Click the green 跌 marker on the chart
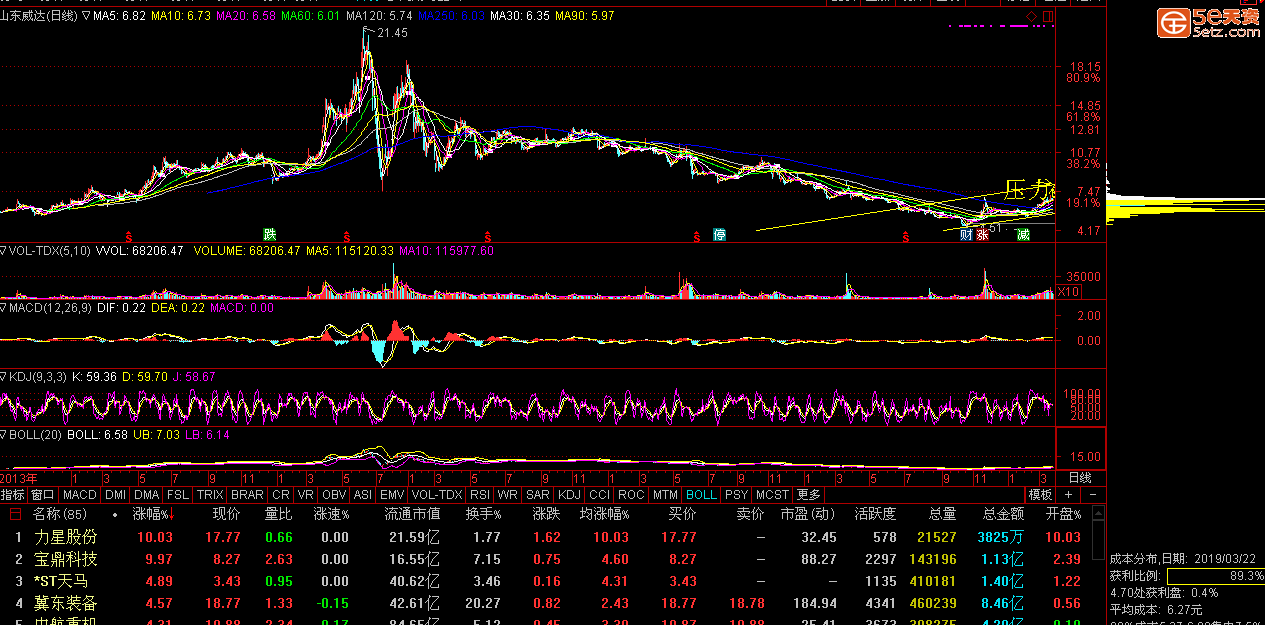Image resolution: width=1265 pixels, height=625 pixels. [269, 234]
